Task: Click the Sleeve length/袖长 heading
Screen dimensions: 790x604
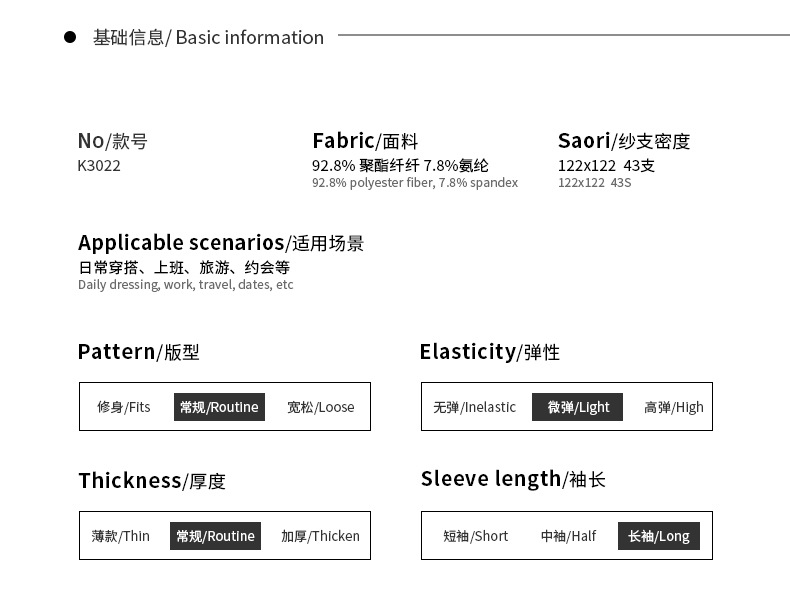Action: (513, 479)
